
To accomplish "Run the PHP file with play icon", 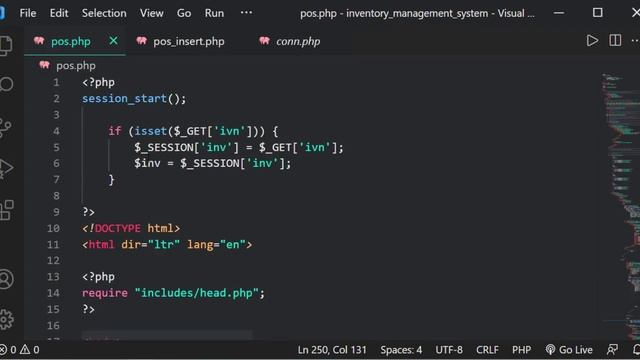I will [592, 40].
